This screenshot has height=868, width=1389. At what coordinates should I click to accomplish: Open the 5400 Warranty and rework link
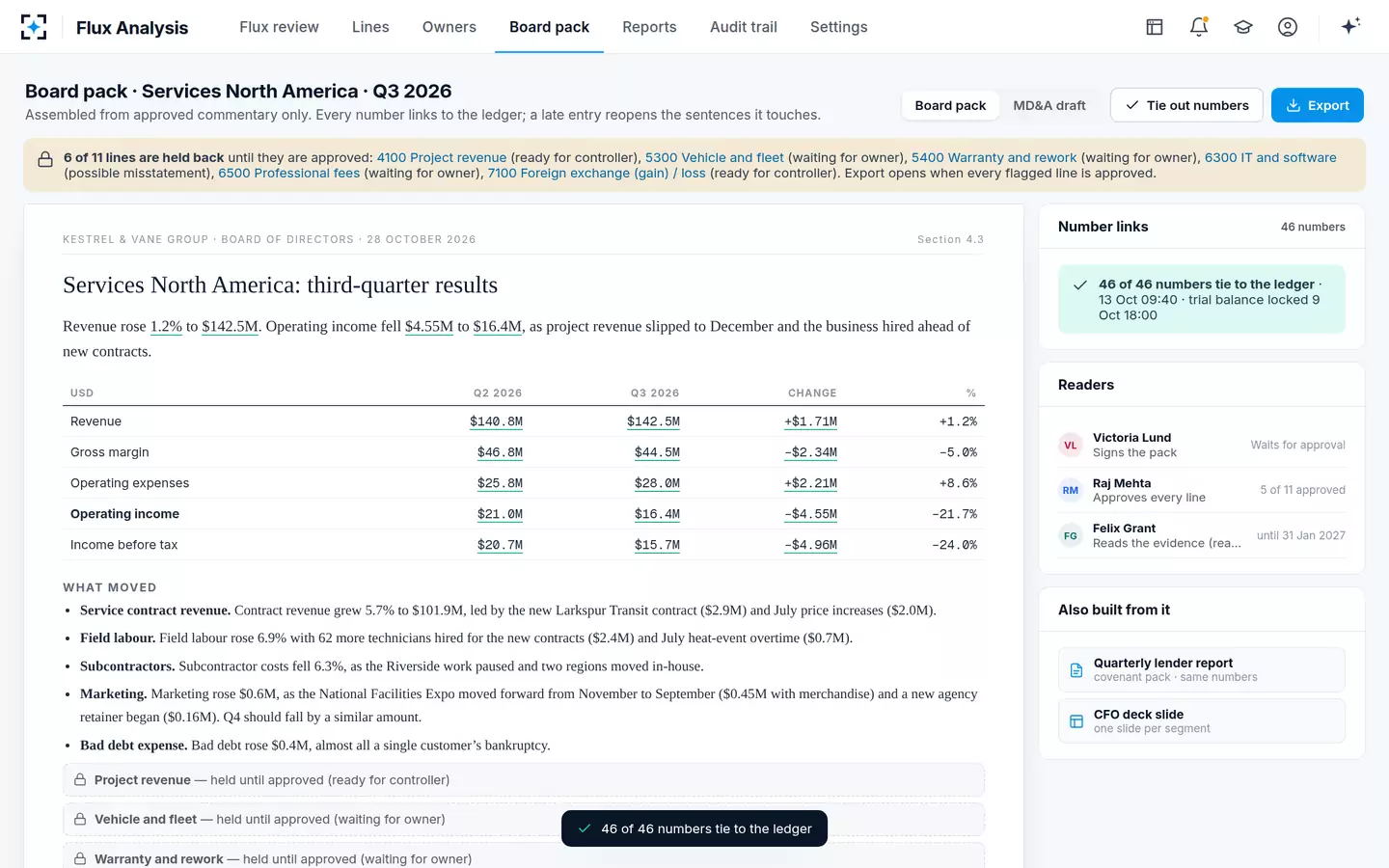(994, 157)
